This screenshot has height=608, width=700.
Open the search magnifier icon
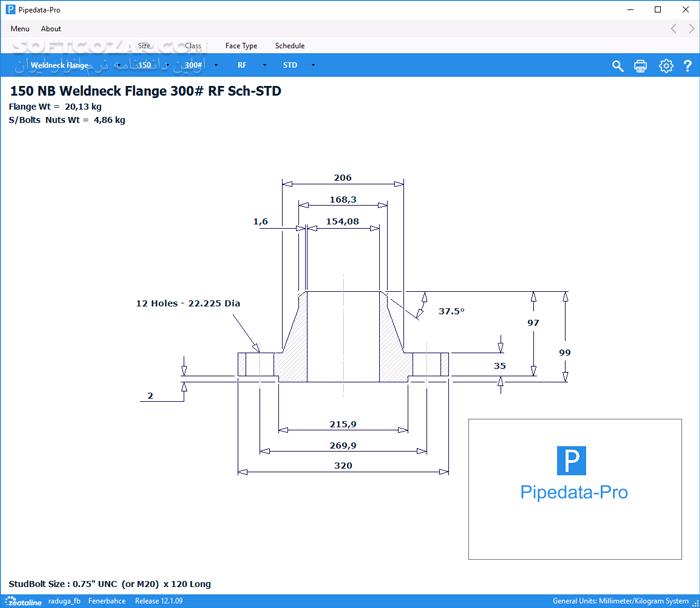coord(617,66)
